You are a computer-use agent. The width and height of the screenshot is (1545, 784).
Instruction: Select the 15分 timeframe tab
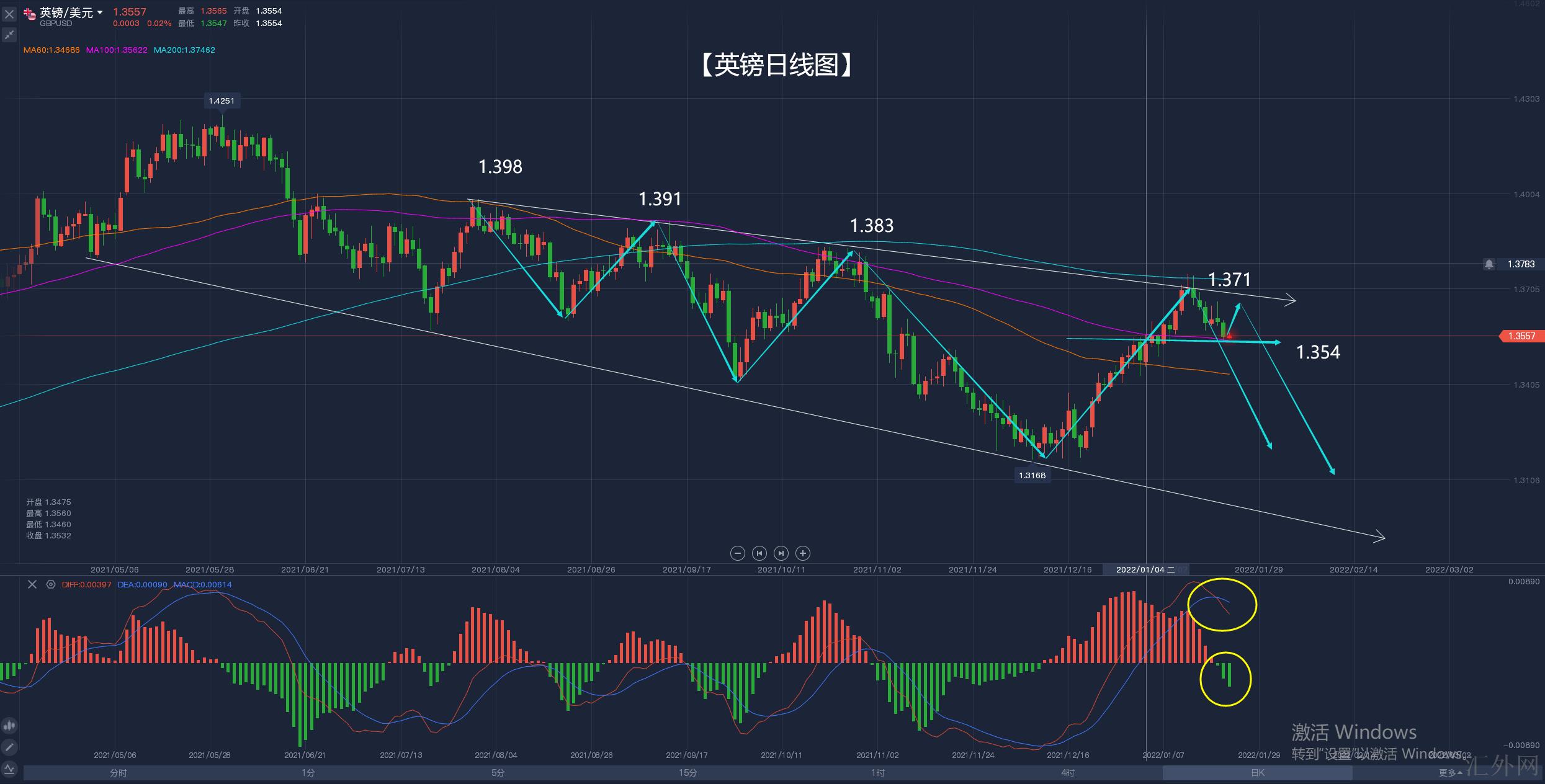coord(687,773)
